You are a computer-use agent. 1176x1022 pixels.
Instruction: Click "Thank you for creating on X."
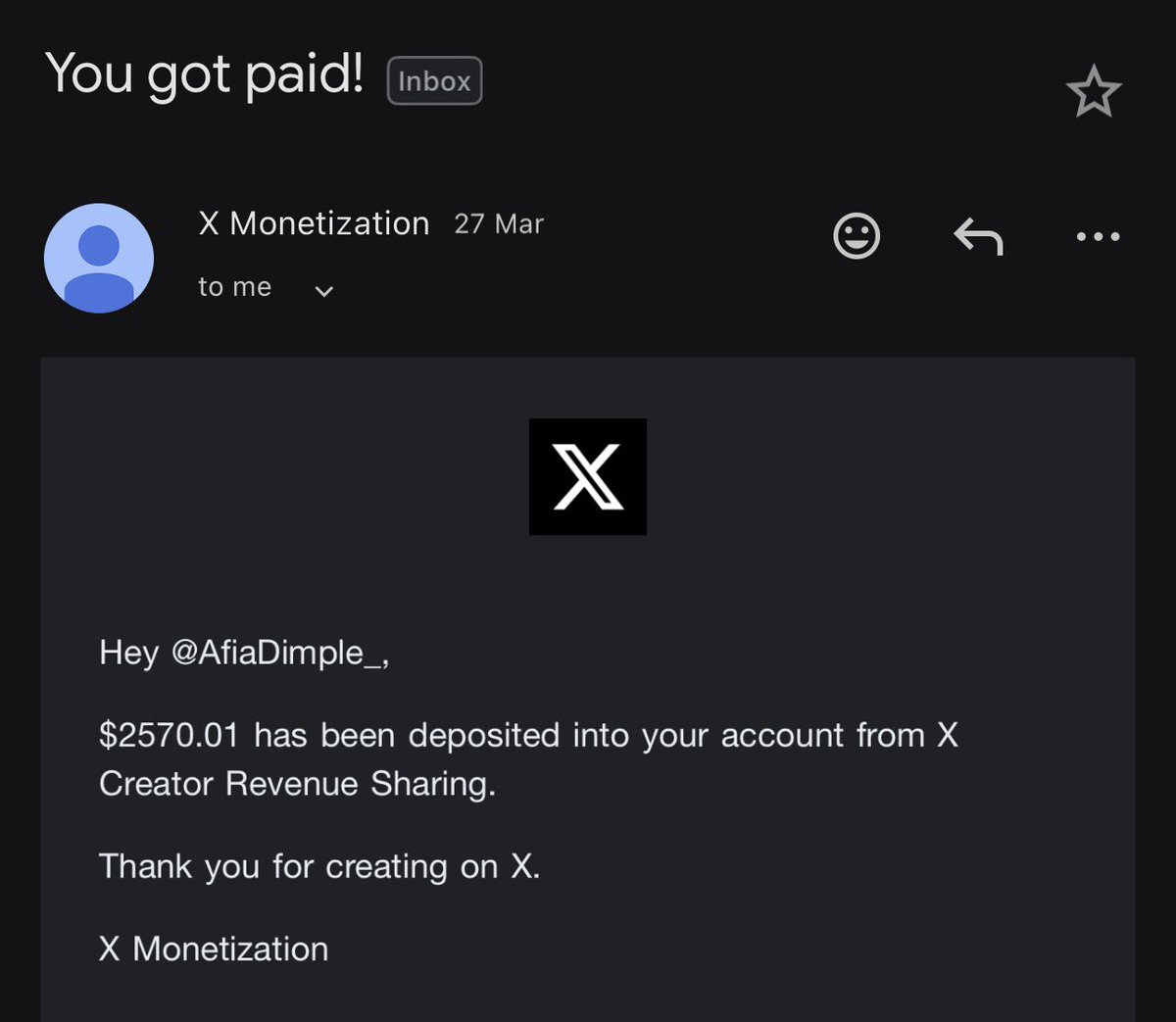[319, 867]
